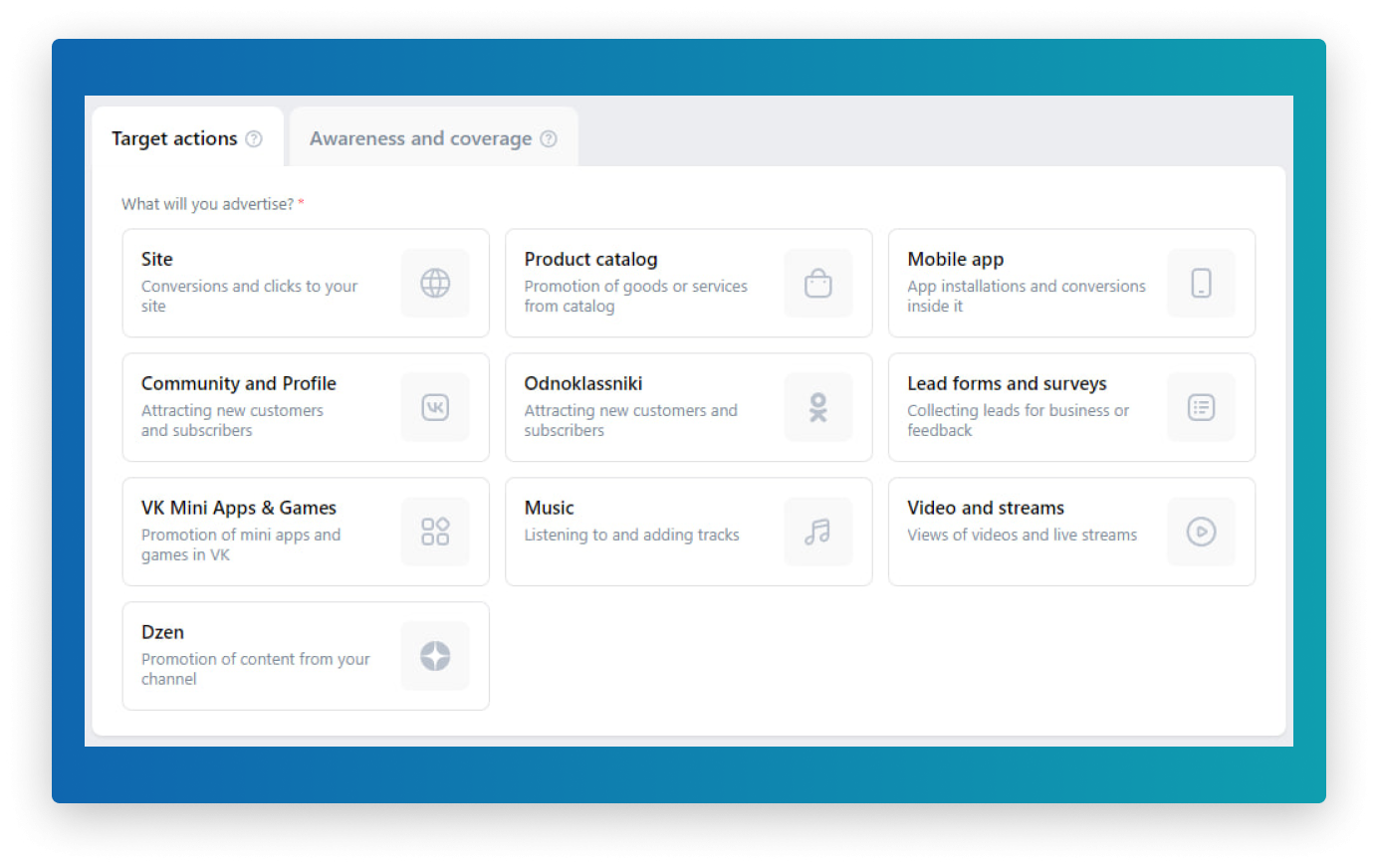Open help tooltip beside Awareness and coverage
This screenshot has height=868, width=1378.
point(549,139)
